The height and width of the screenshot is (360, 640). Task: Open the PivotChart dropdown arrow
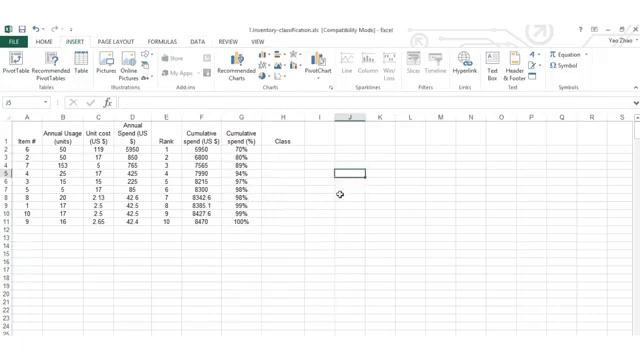[318, 78]
